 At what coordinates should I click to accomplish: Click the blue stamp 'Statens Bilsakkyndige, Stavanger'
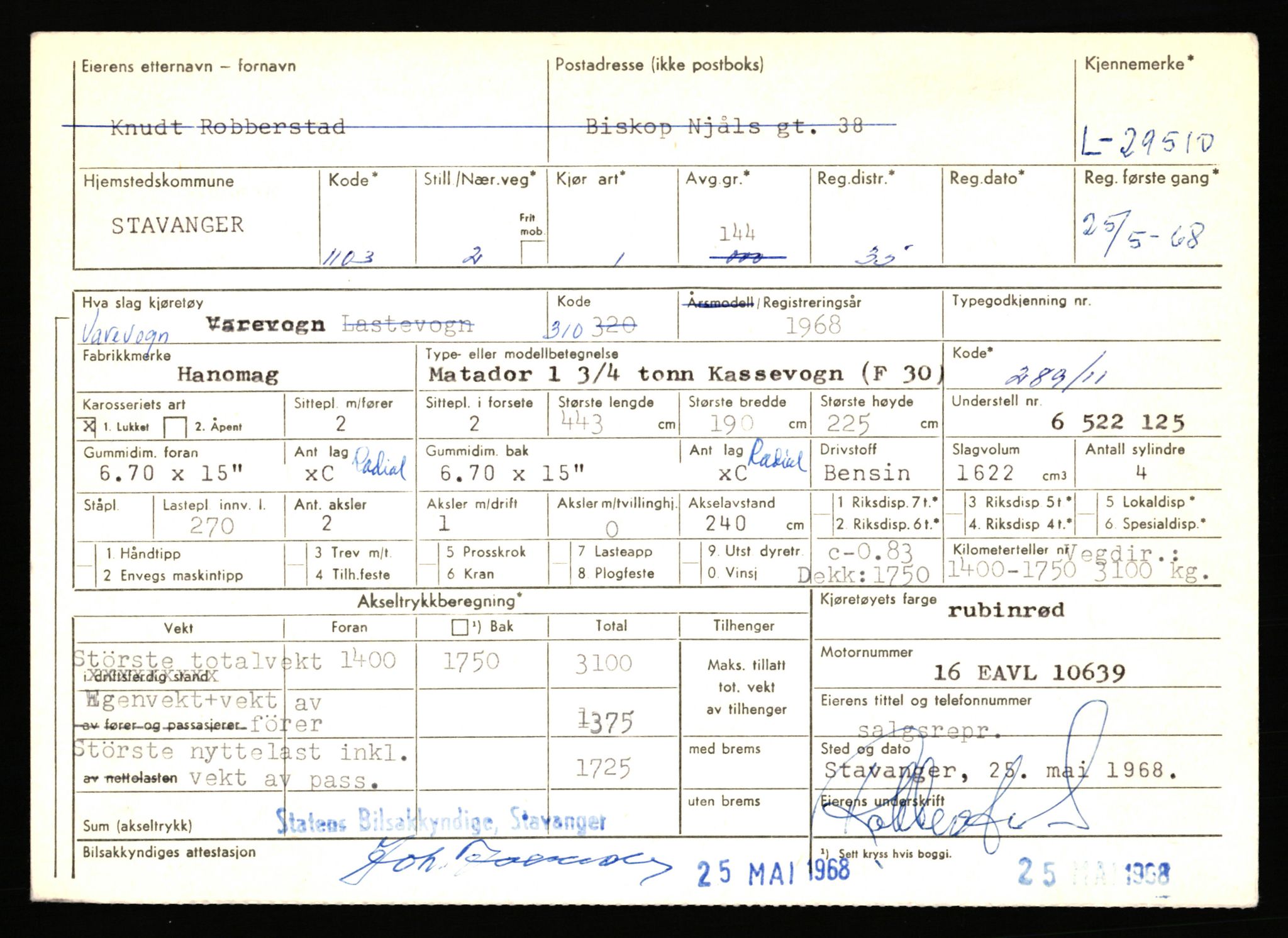click(441, 821)
